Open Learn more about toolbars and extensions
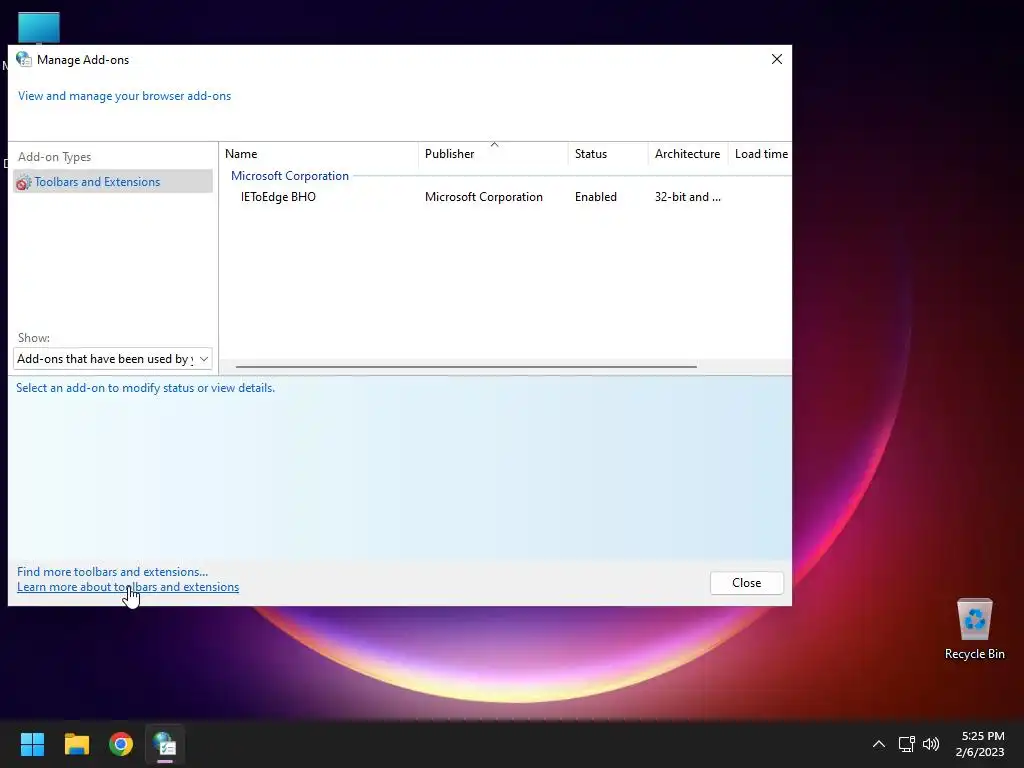The width and height of the screenshot is (1024, 768). tap(128, 586)
